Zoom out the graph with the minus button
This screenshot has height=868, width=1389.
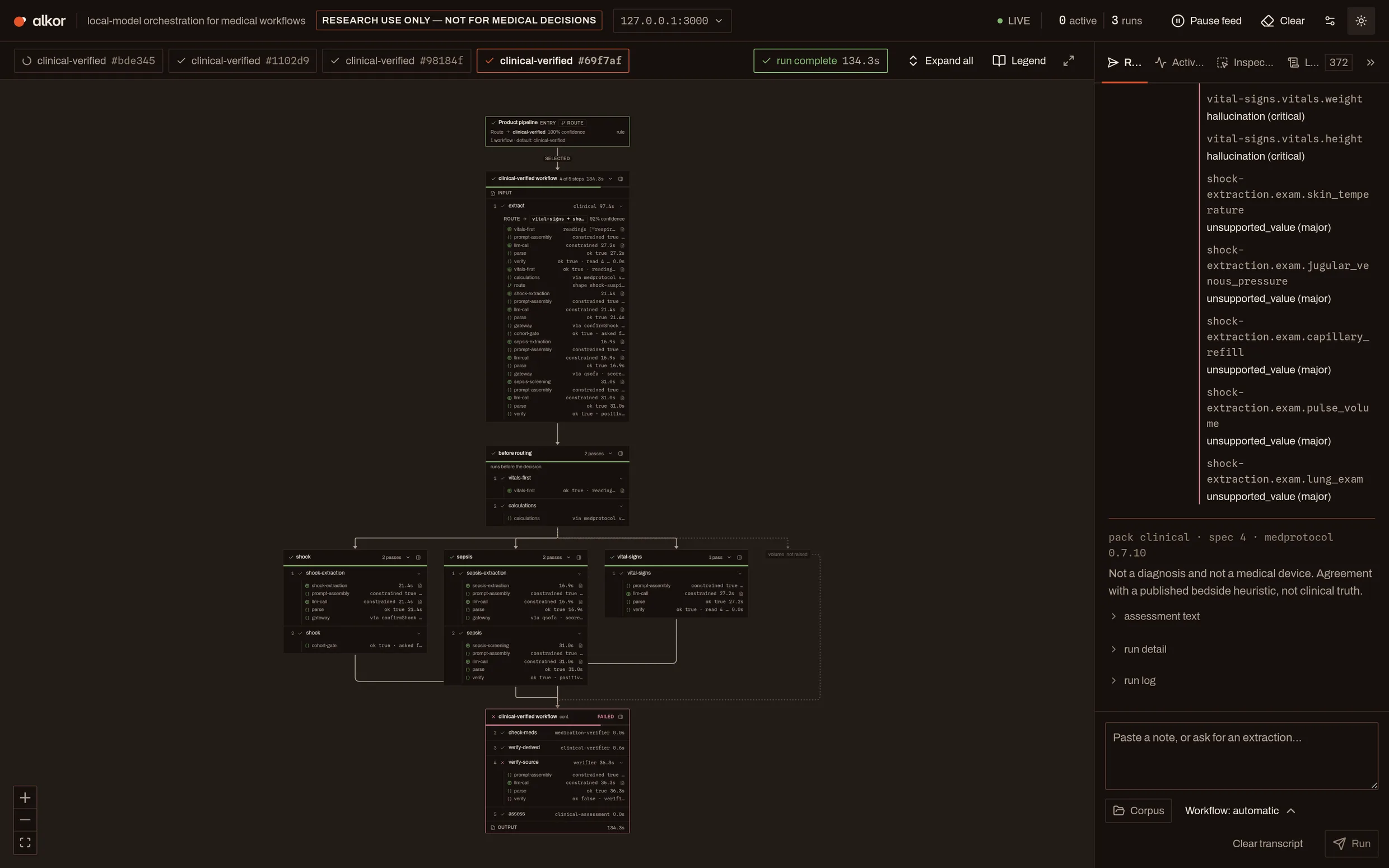(25, 820)
